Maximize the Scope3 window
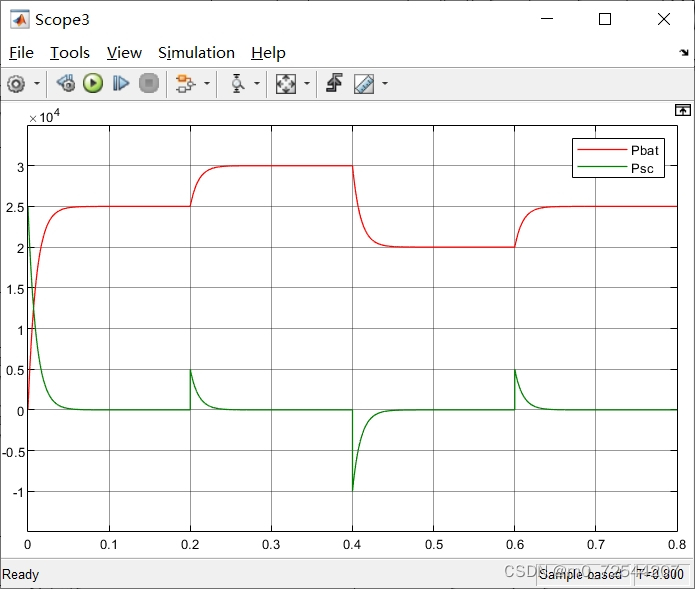This screenshot has height=589, width=695. pyautogui.click(x=605, y=19)
